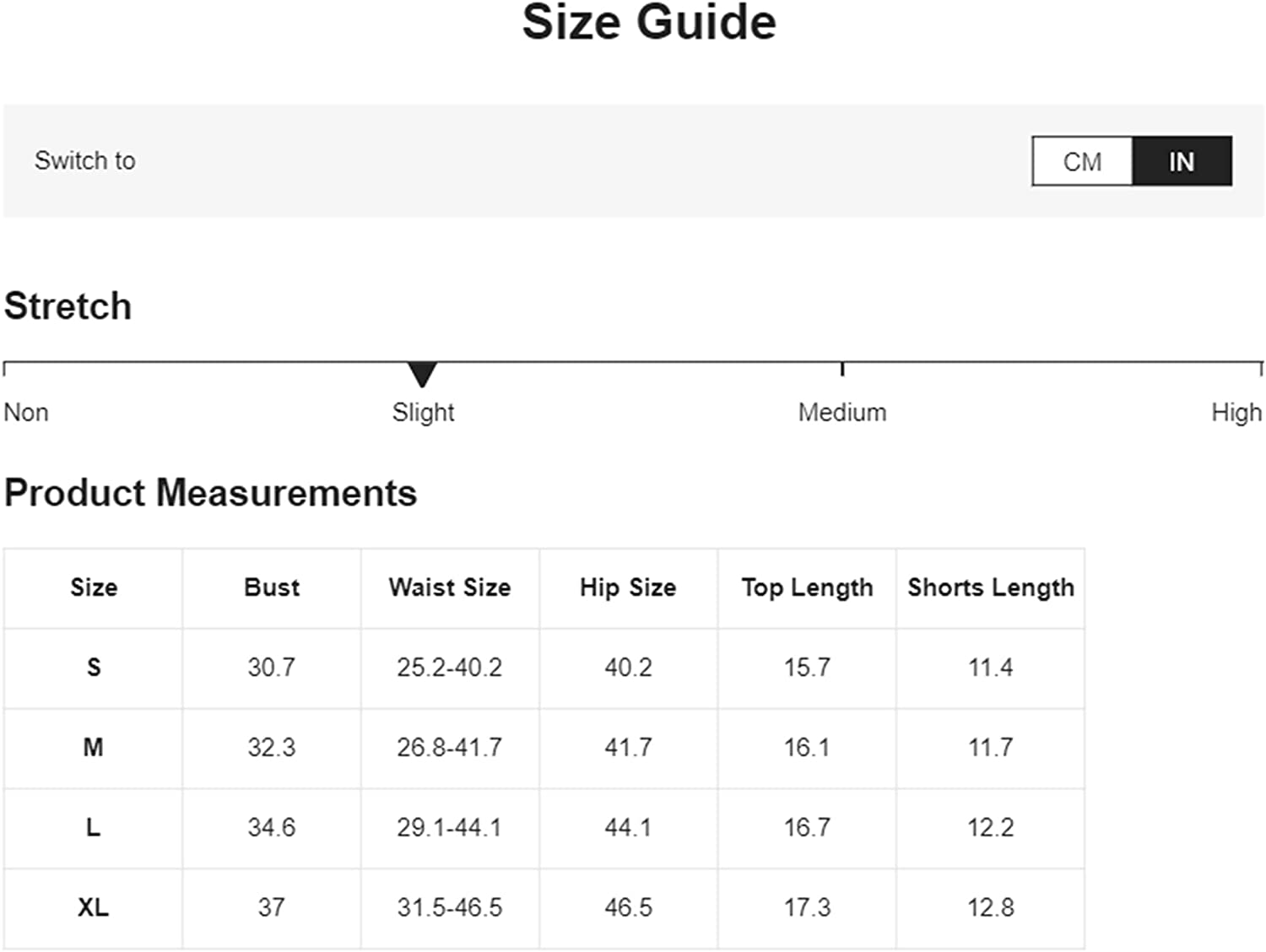Click the Top Length column header
The width and height of the screenshot is (1266, 952).
click(807, 587)
